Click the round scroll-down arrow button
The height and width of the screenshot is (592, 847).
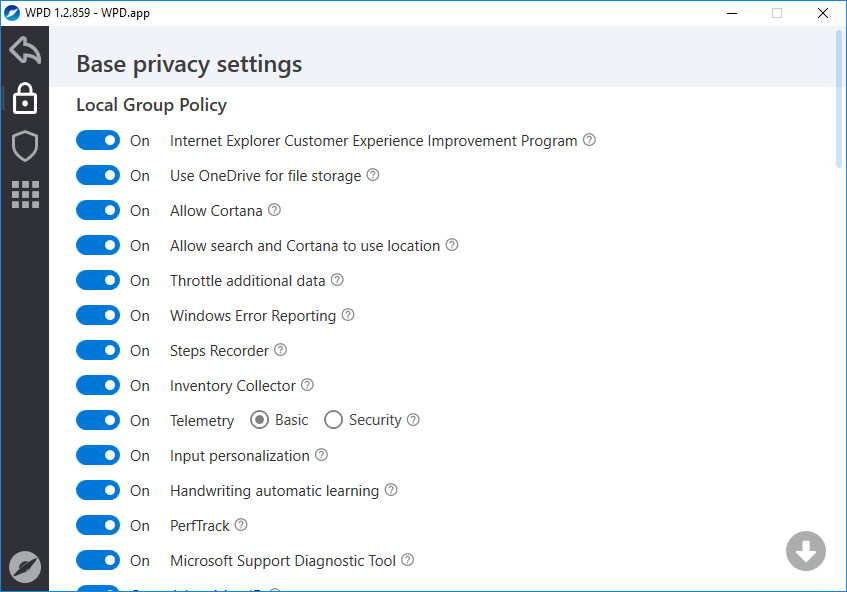tap(805, 551)
